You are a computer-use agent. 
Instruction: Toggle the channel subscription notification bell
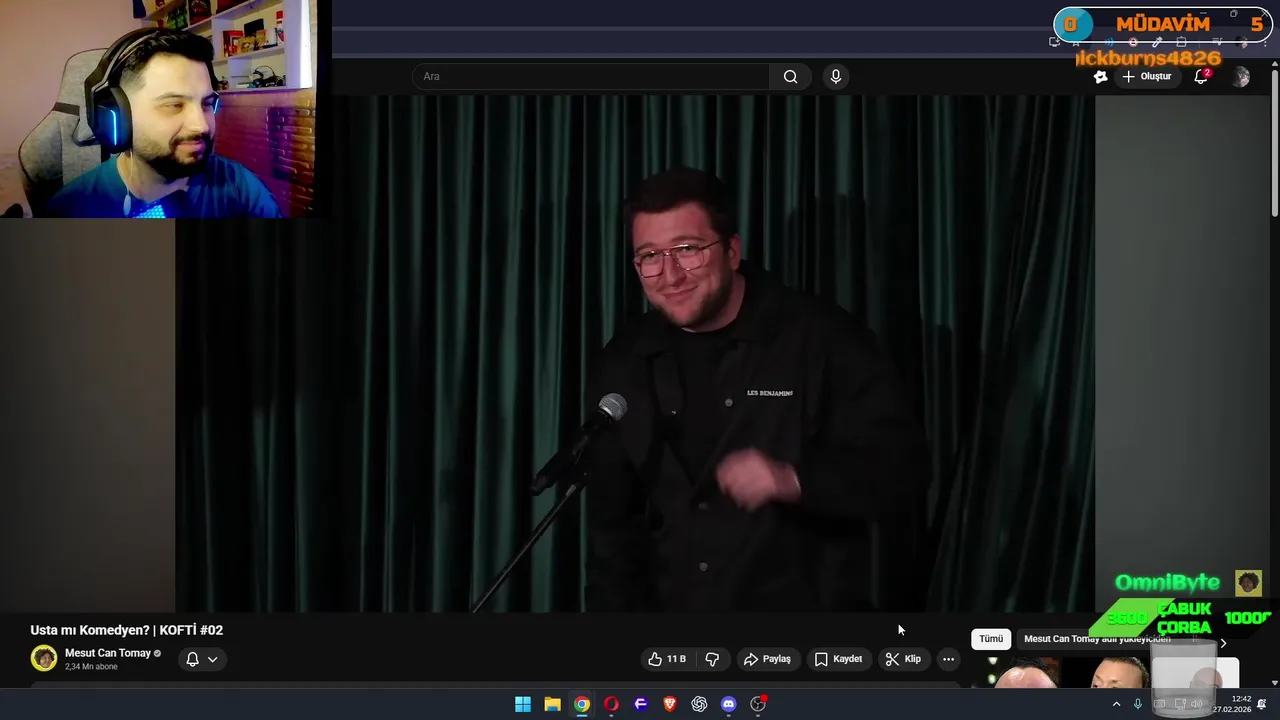tap(192, 659)
